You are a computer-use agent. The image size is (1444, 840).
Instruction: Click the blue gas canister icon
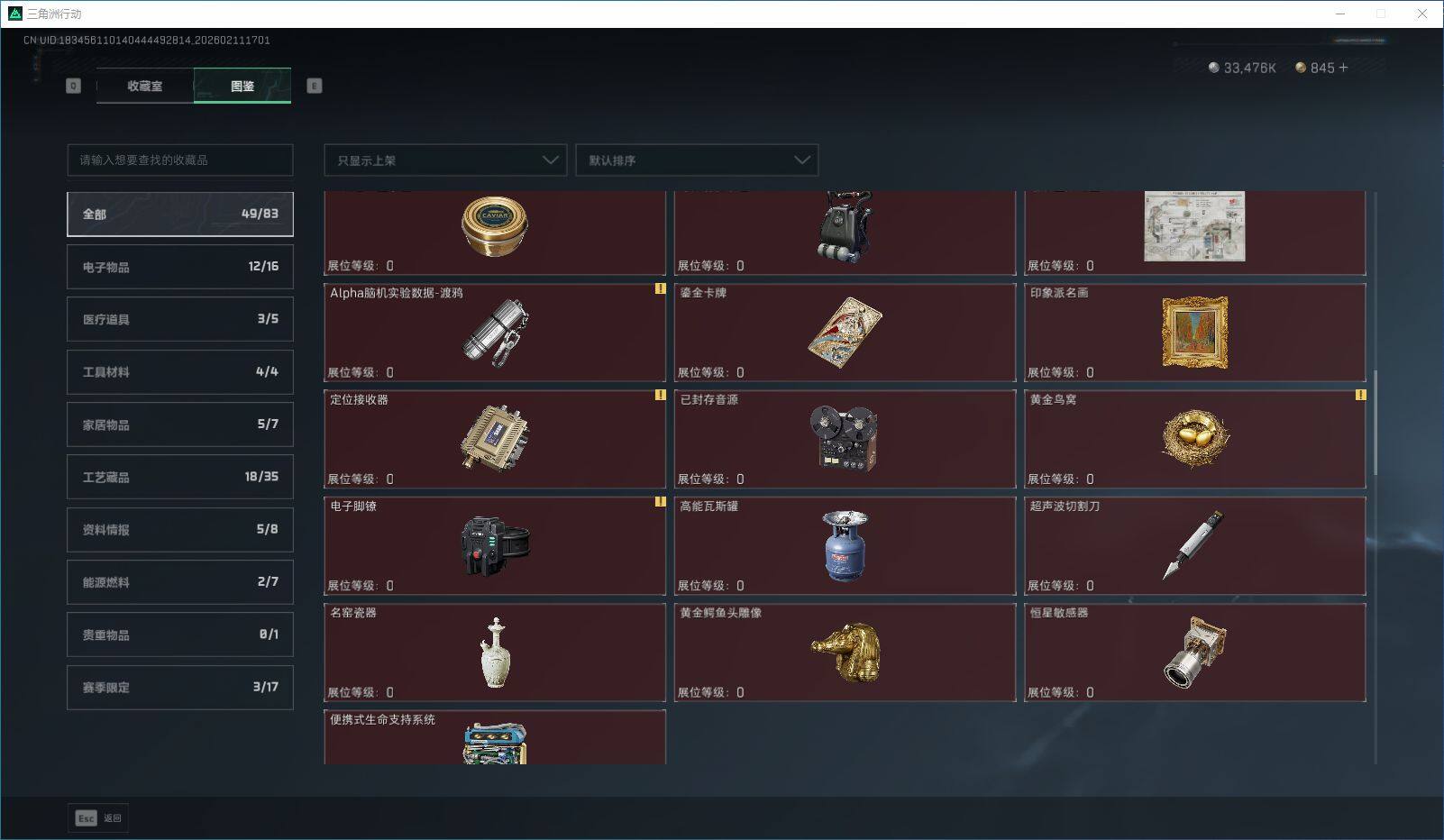tap(844, 545)
